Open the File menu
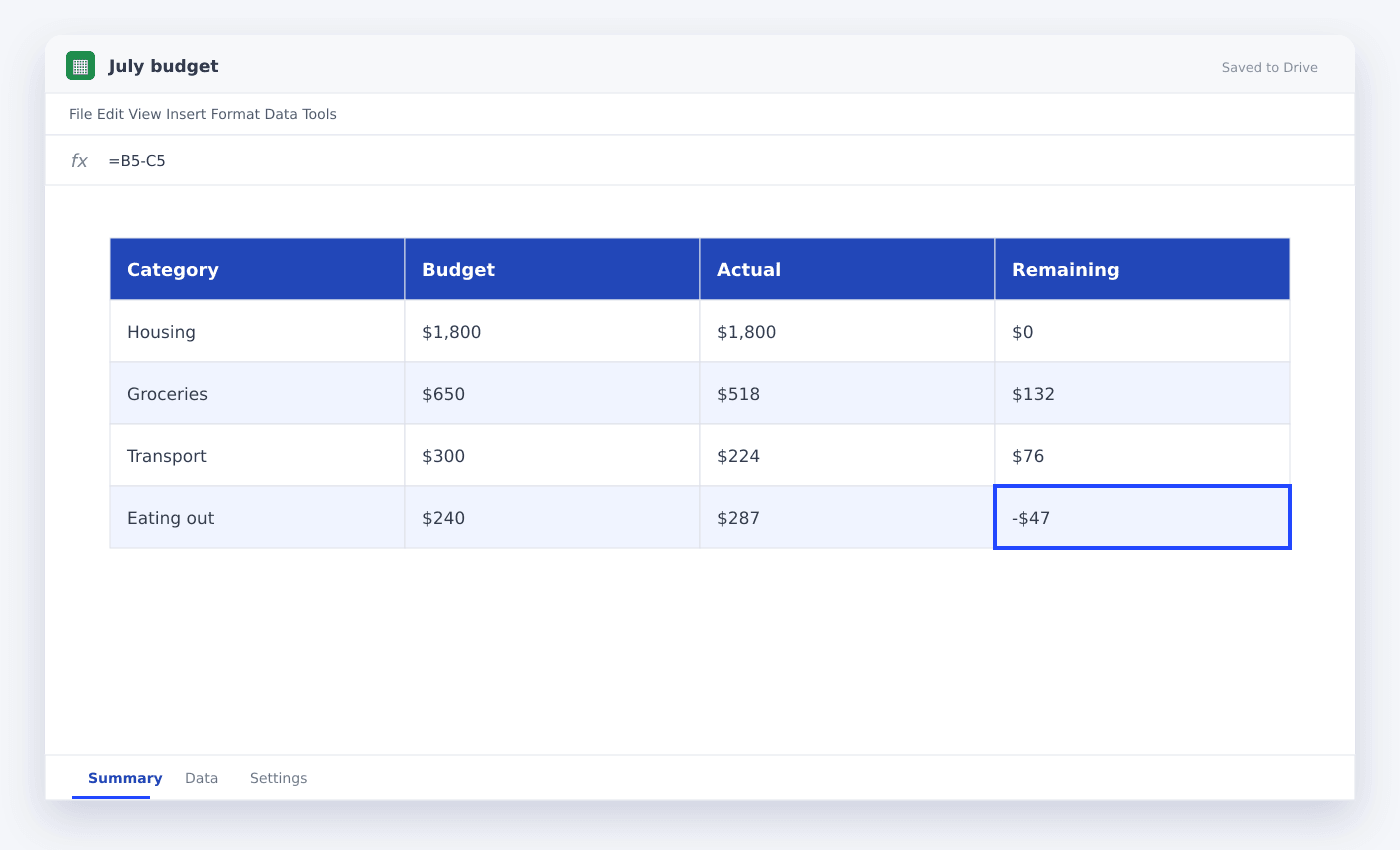 (x=81, y=114)
